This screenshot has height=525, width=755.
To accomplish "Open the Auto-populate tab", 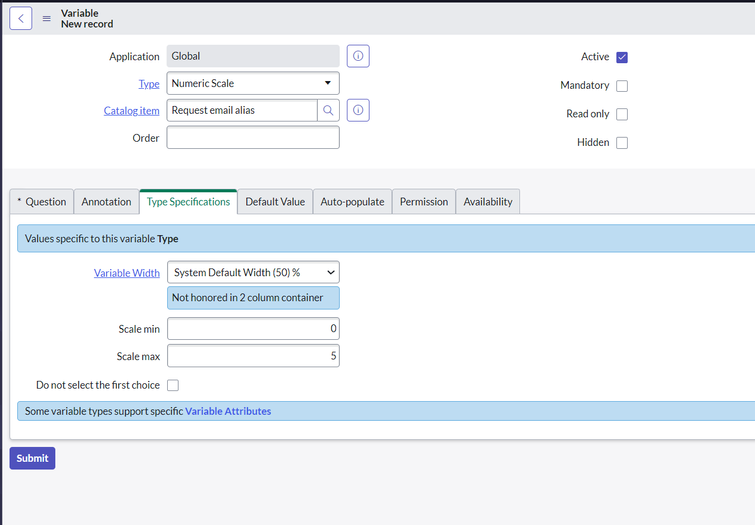I will [x=352, y=202].
